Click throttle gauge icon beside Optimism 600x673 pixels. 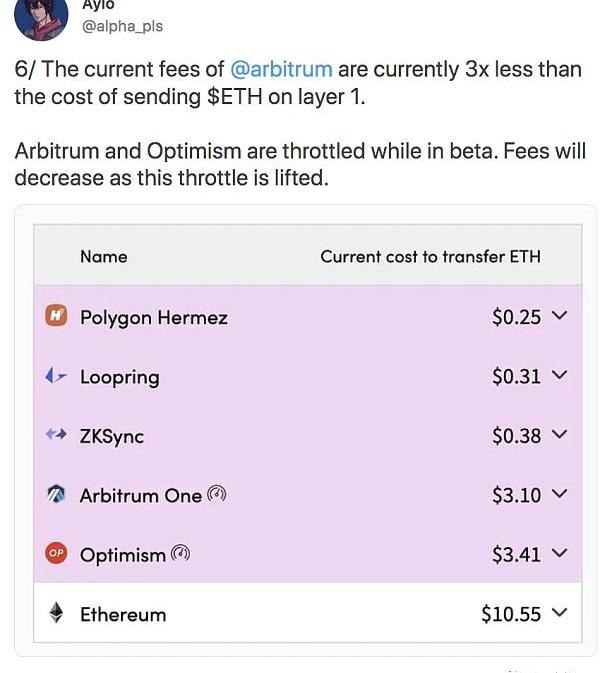pyautogui.click(x=180, y=553)
